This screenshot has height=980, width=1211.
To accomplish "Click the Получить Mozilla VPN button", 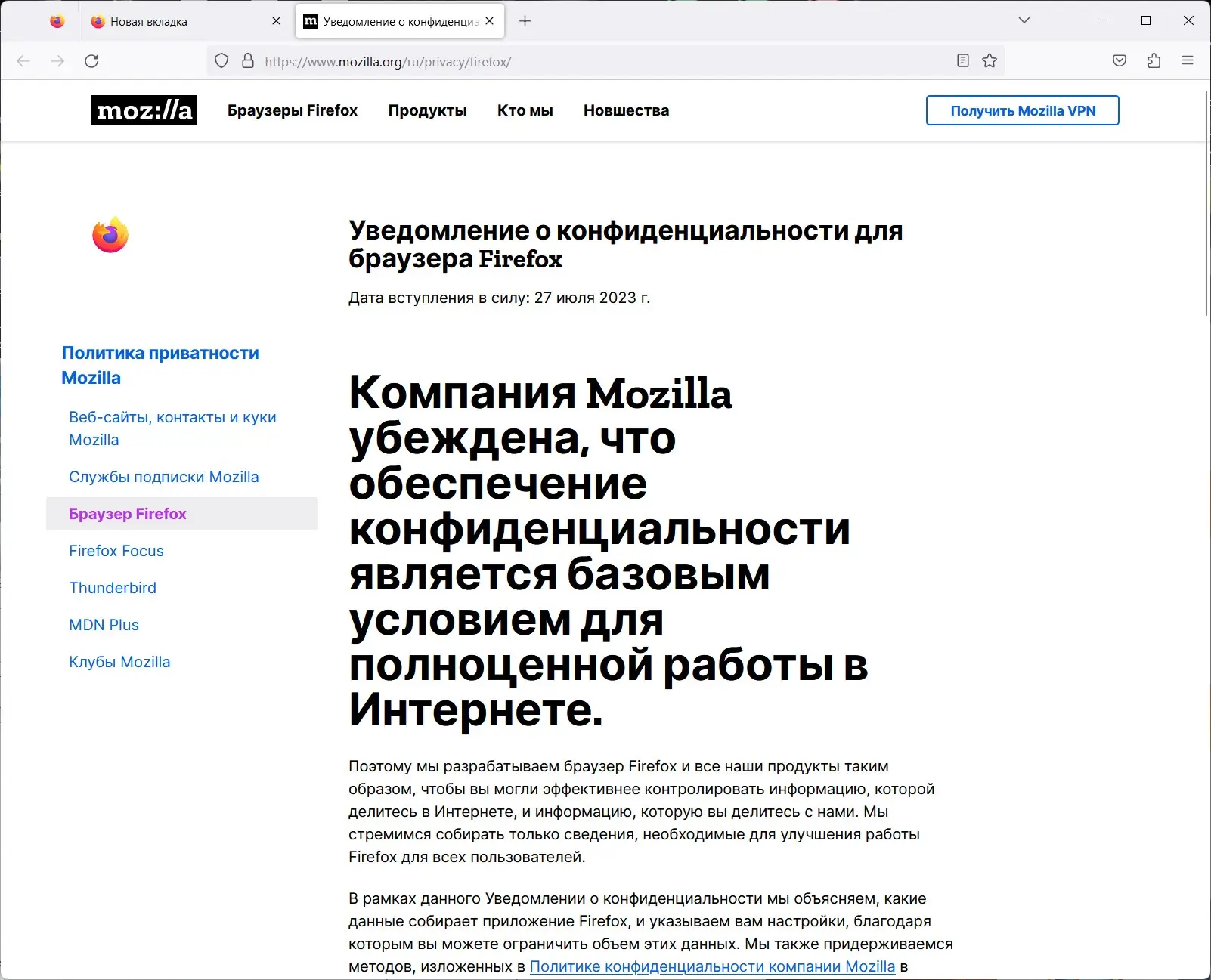I will pos(1023,110).
